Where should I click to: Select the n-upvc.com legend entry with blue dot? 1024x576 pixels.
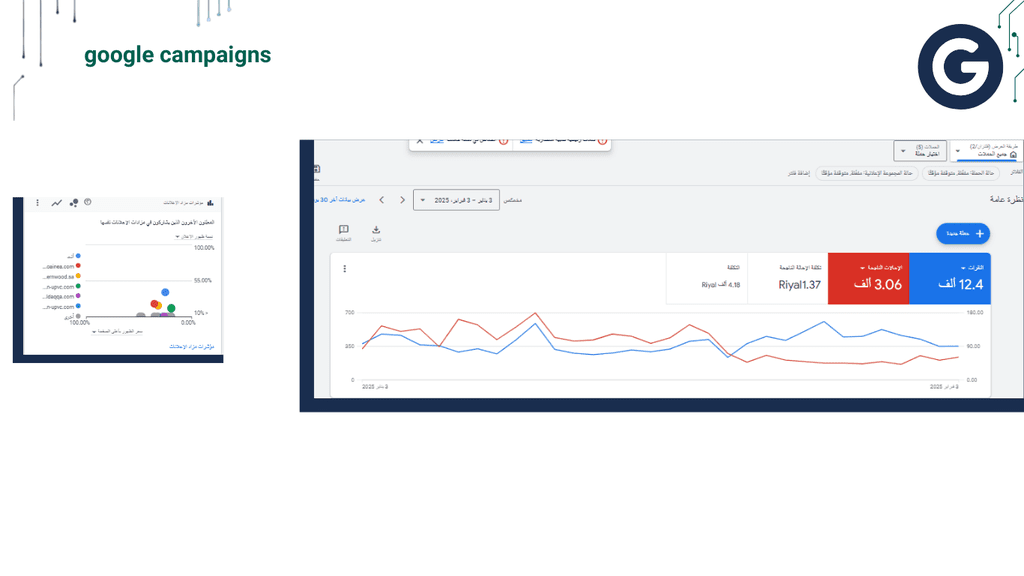coord(62,306)
